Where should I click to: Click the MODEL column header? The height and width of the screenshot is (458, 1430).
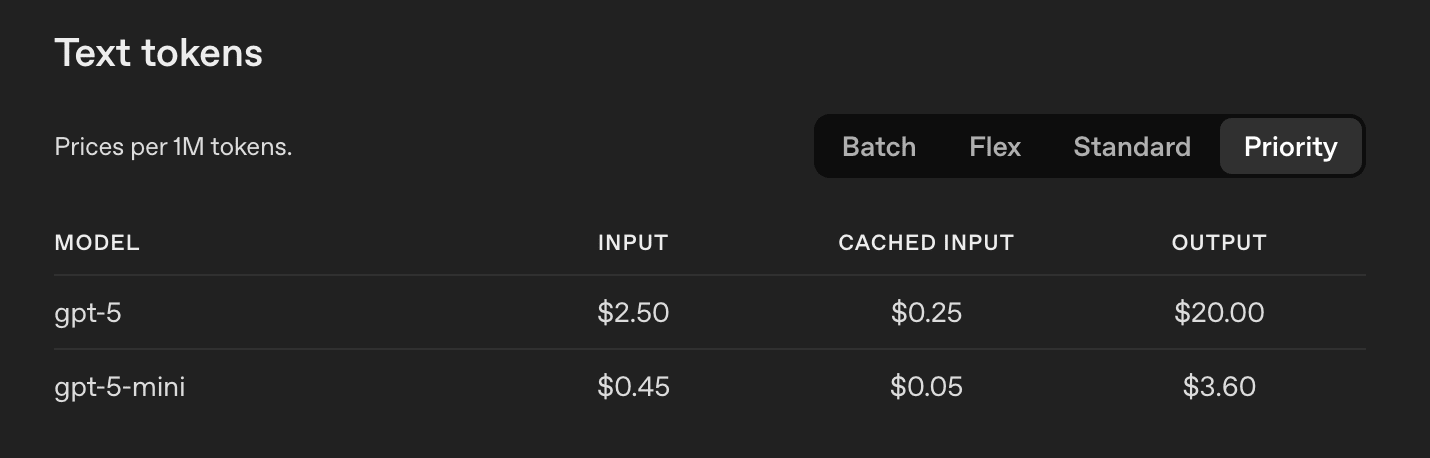[97, 242]
